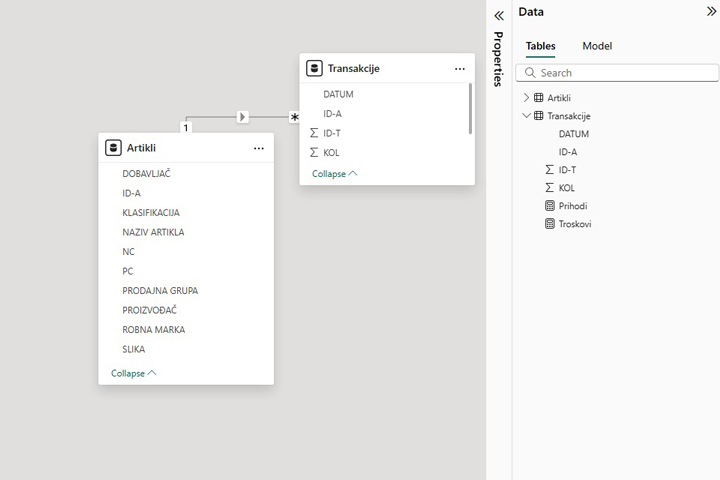Select the DATUM field in Data pane

click(573, 134)
